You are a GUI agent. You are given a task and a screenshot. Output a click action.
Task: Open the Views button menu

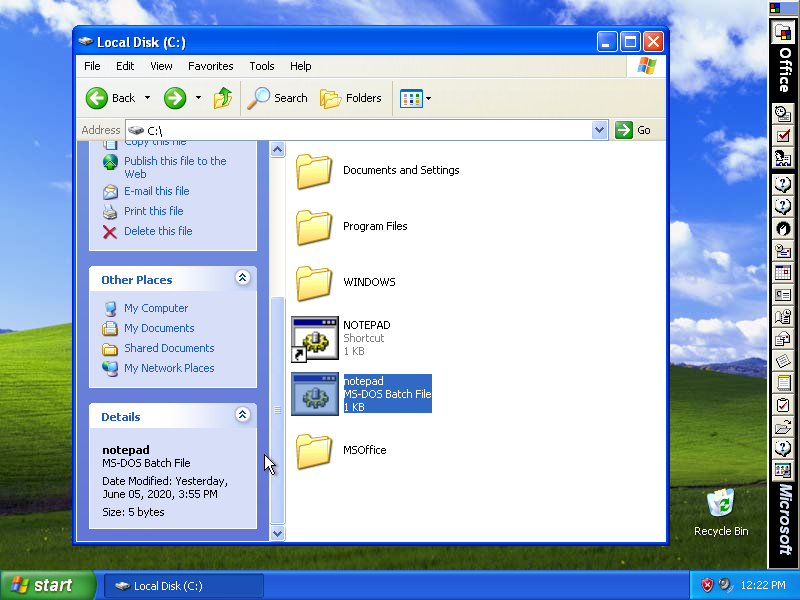tap(415, 98)
